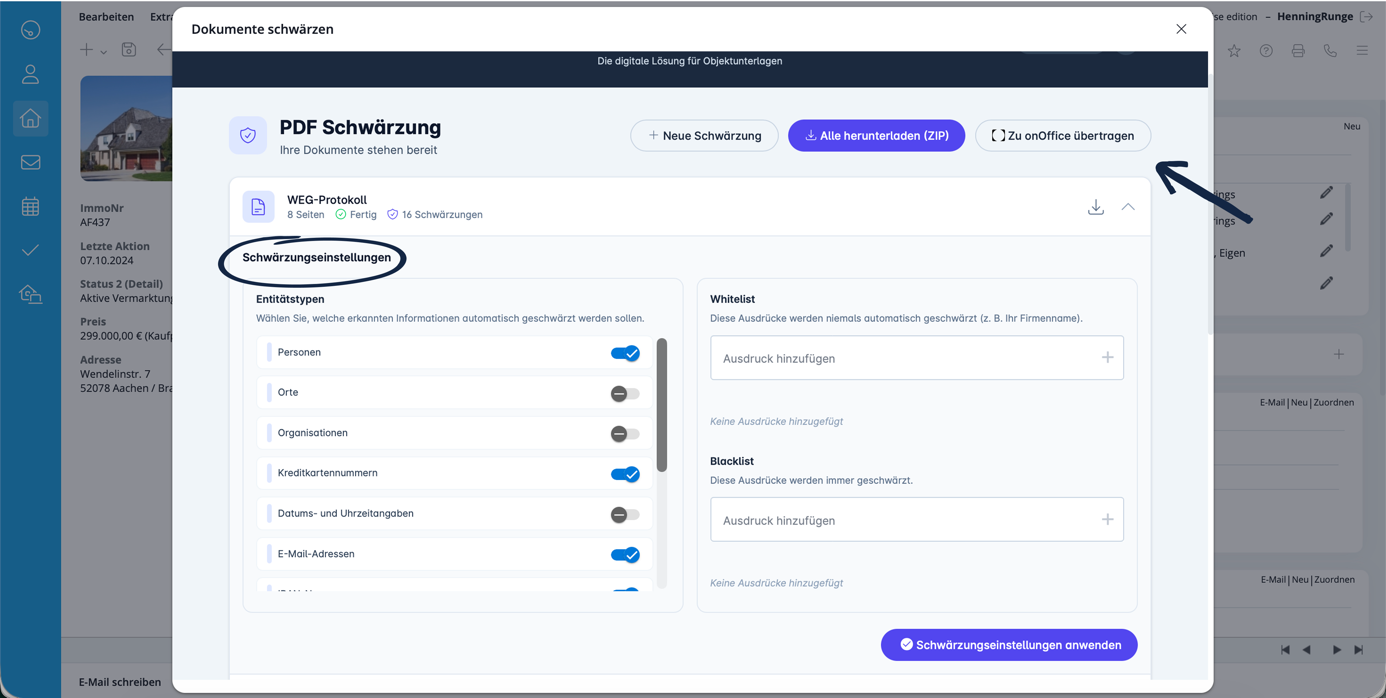Open the tasks checkmark sidebar icon
1386x698 pixels.
point(30,250)
